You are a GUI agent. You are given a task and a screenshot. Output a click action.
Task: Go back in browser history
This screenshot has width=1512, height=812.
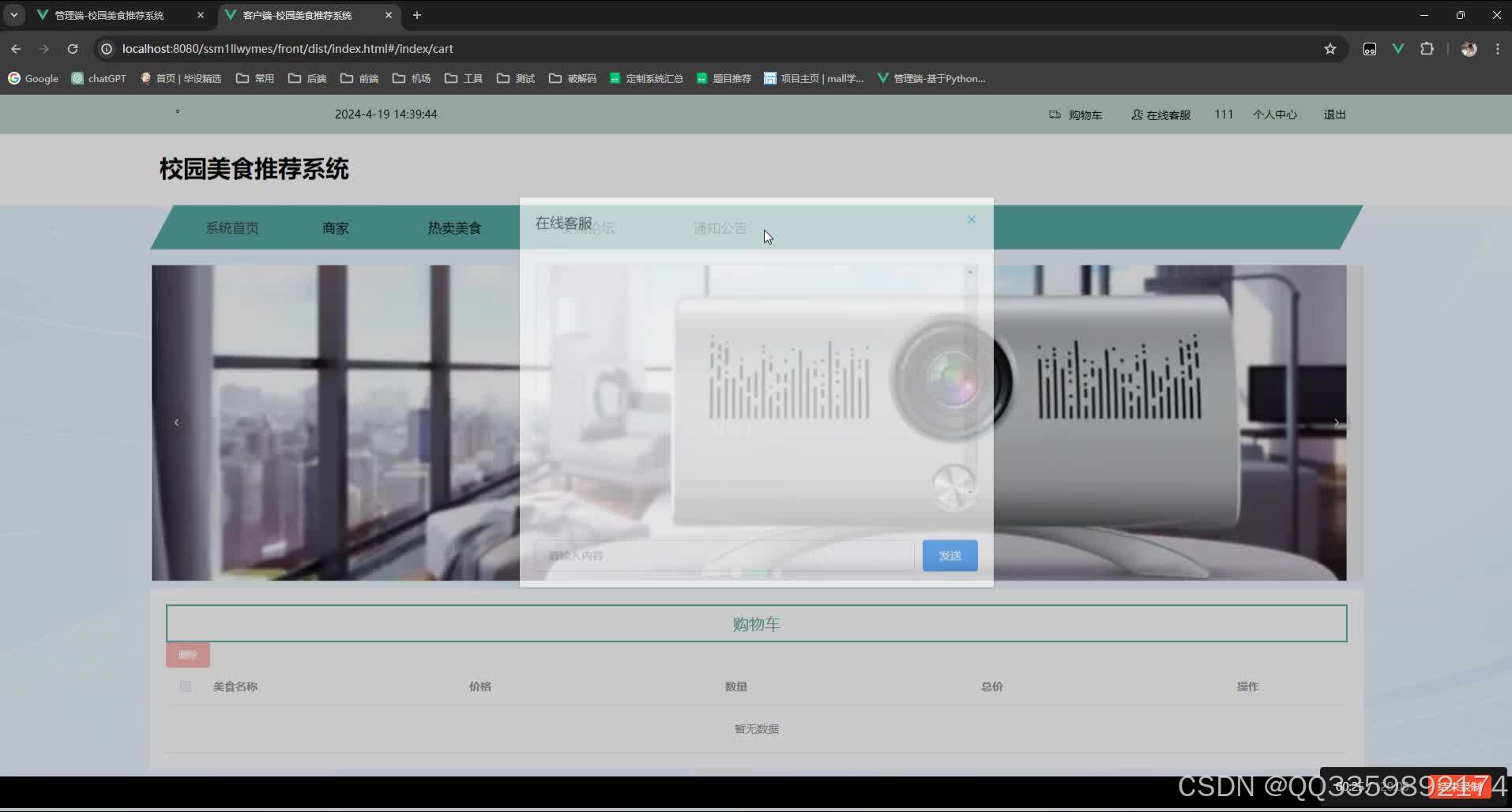16,49
